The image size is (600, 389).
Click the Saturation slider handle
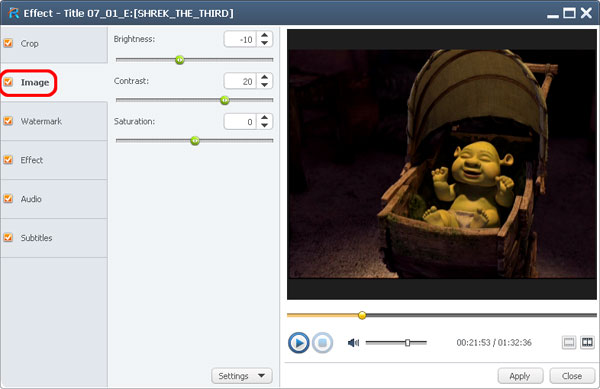pos(195,141)
